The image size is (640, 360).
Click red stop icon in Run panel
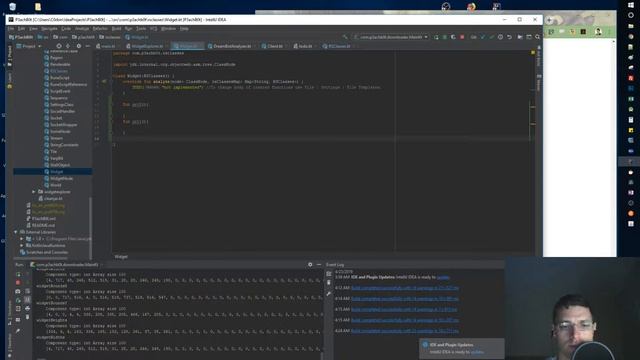coord(18,282)
